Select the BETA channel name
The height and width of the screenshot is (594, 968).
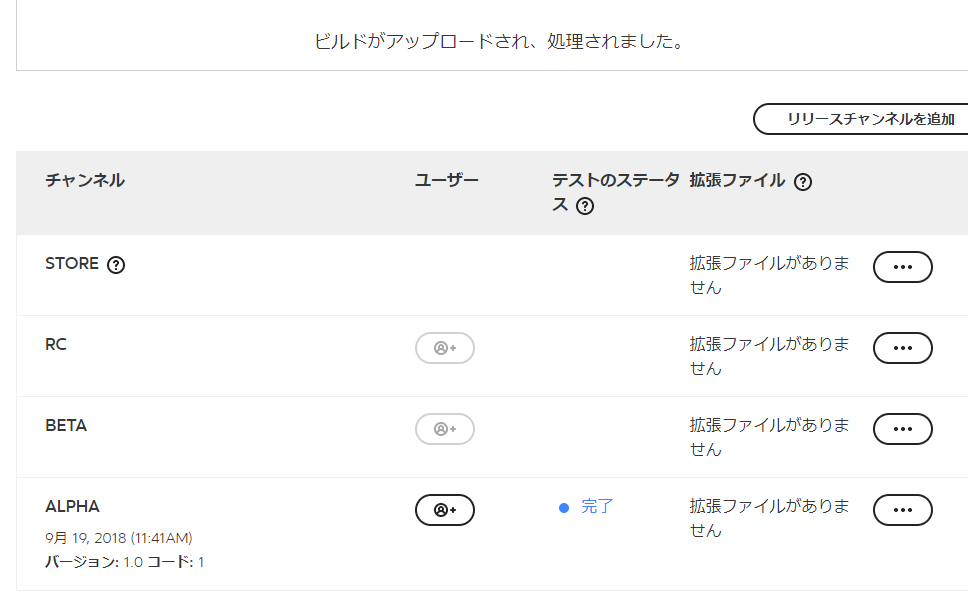click(66, 425)
